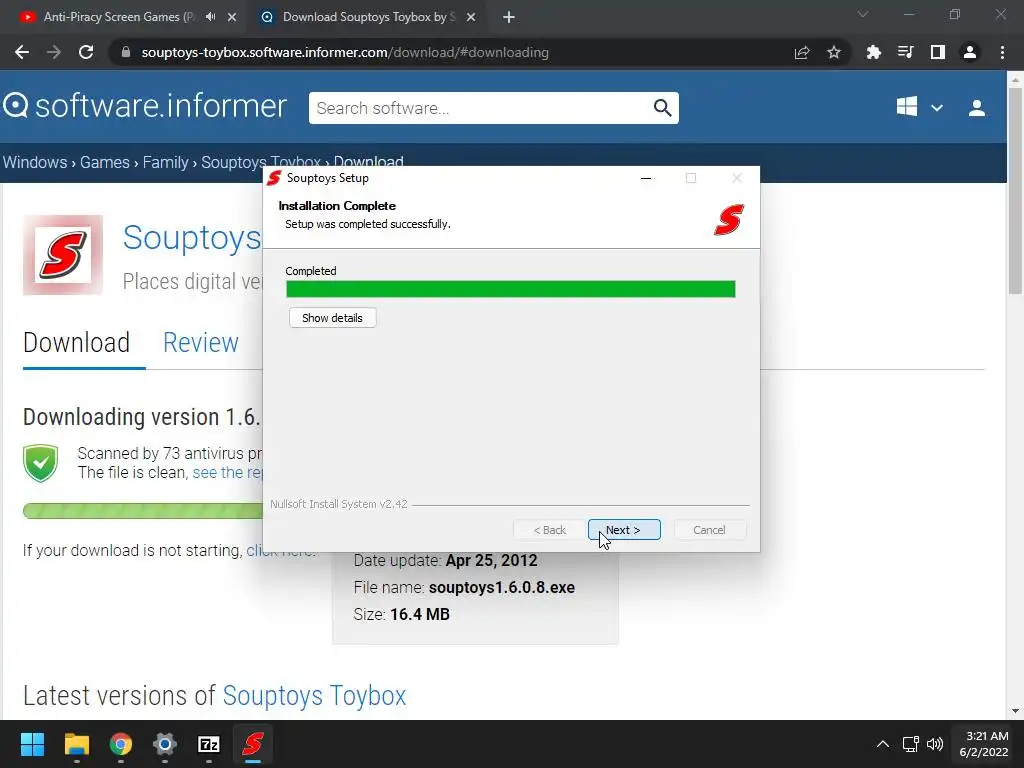Click the software.informer logo
The width and height of the screenshot is (1024, 768).
(144, 106)
